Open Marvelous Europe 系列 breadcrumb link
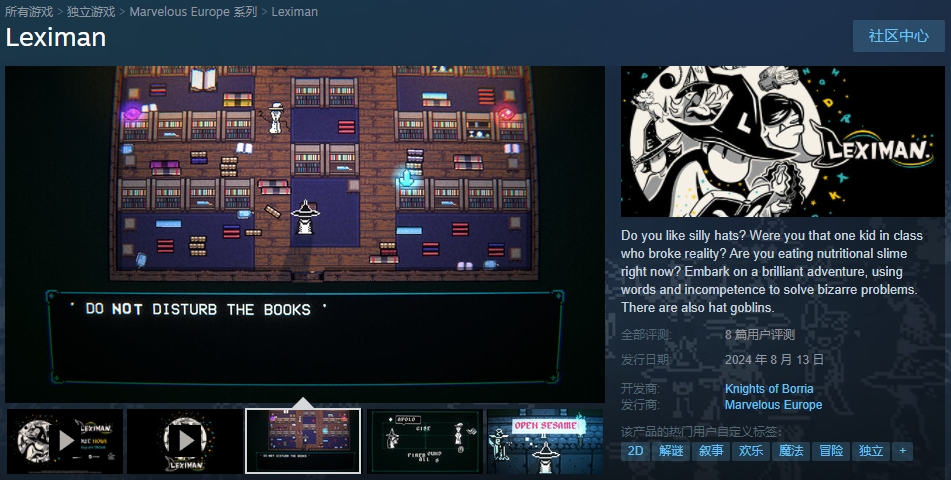 193,12
